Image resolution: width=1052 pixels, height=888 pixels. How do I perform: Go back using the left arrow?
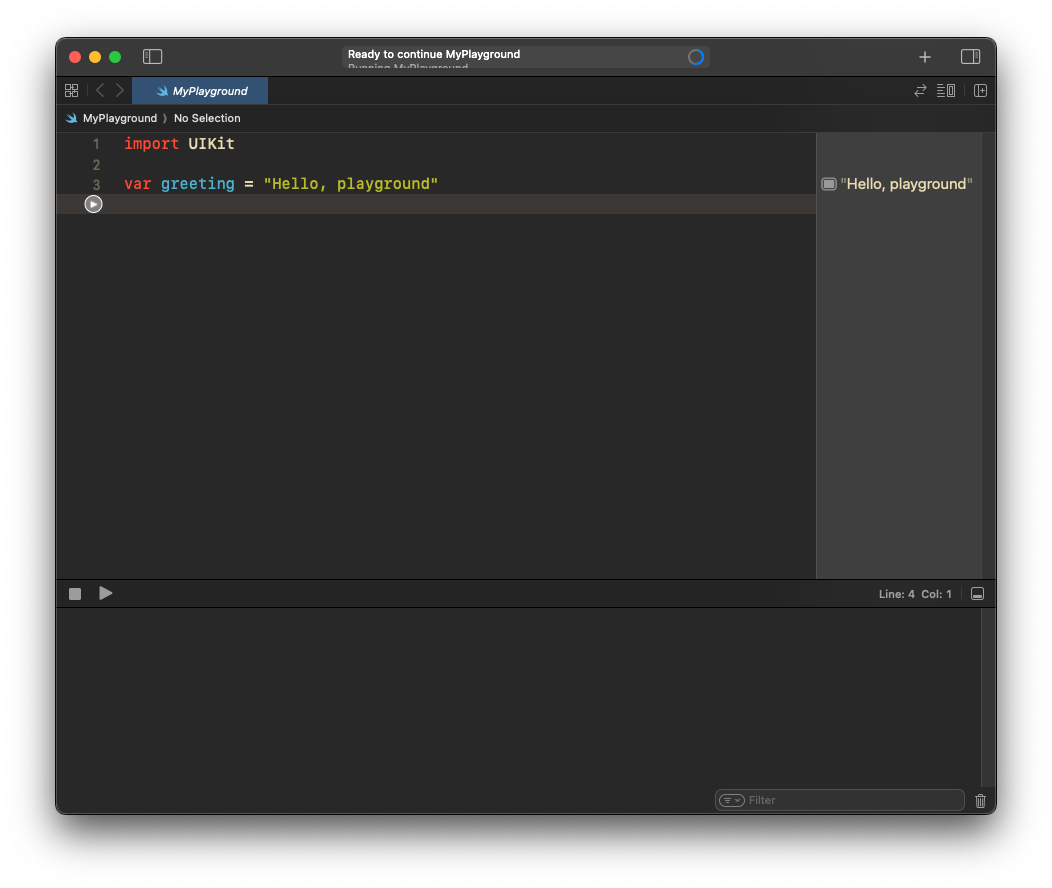pyautogui.click(x=100, y=91)
